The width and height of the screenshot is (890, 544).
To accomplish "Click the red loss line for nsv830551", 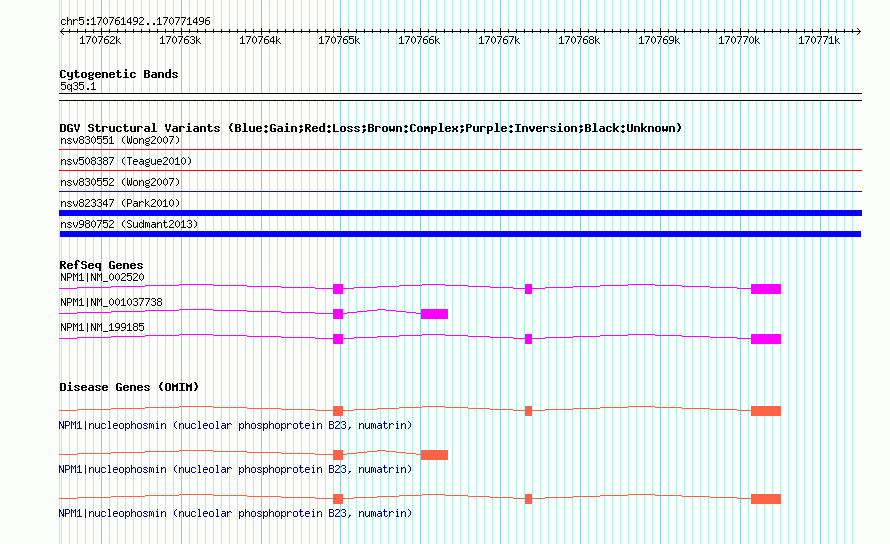I will [x=460, y=150].
